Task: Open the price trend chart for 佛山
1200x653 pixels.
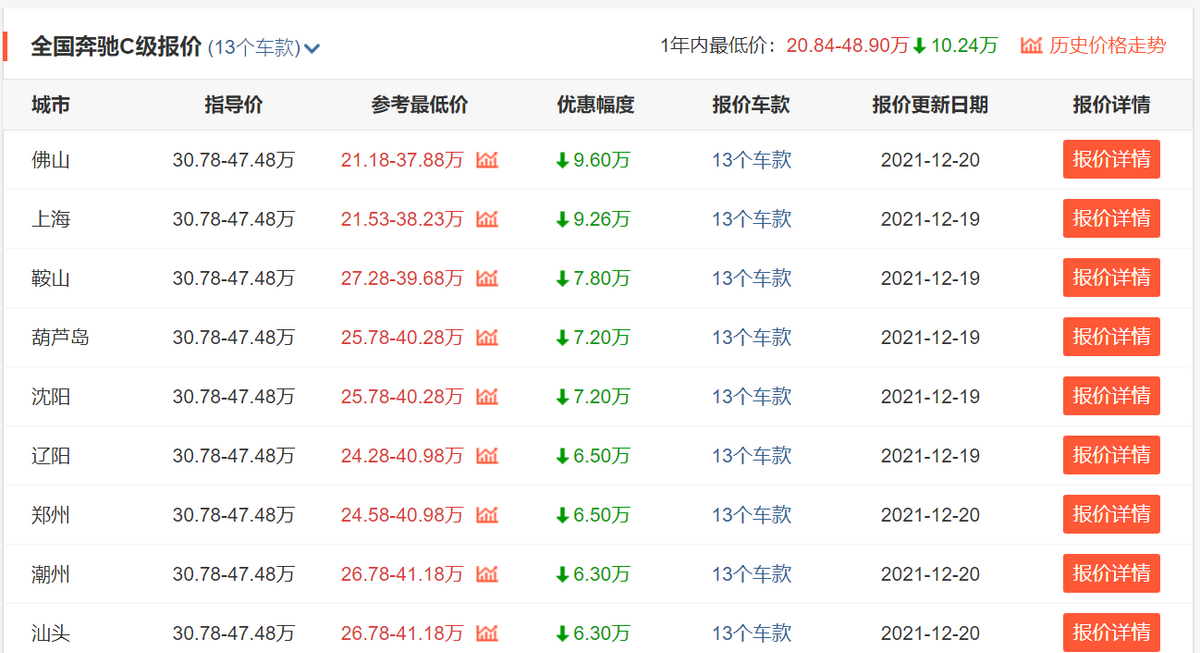Action: point(487,160)
